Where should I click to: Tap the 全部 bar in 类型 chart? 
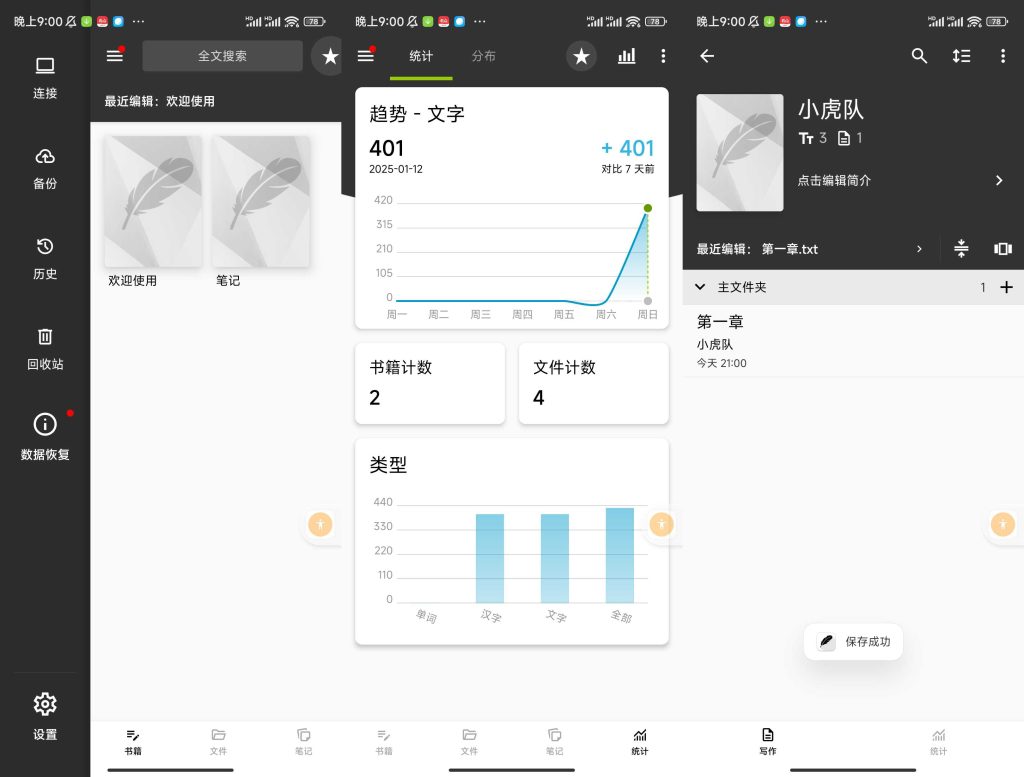point(620,555)
